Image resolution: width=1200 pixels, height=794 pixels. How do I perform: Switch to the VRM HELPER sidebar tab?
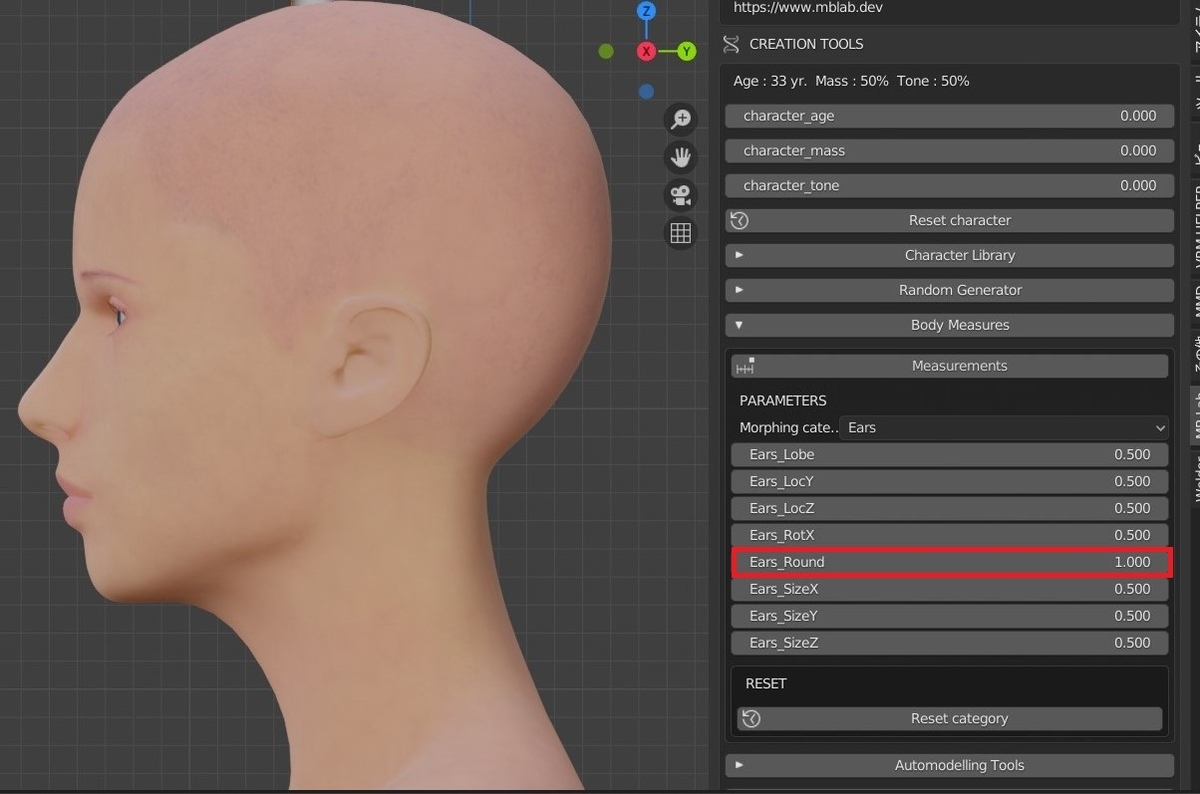(1195, 226)
